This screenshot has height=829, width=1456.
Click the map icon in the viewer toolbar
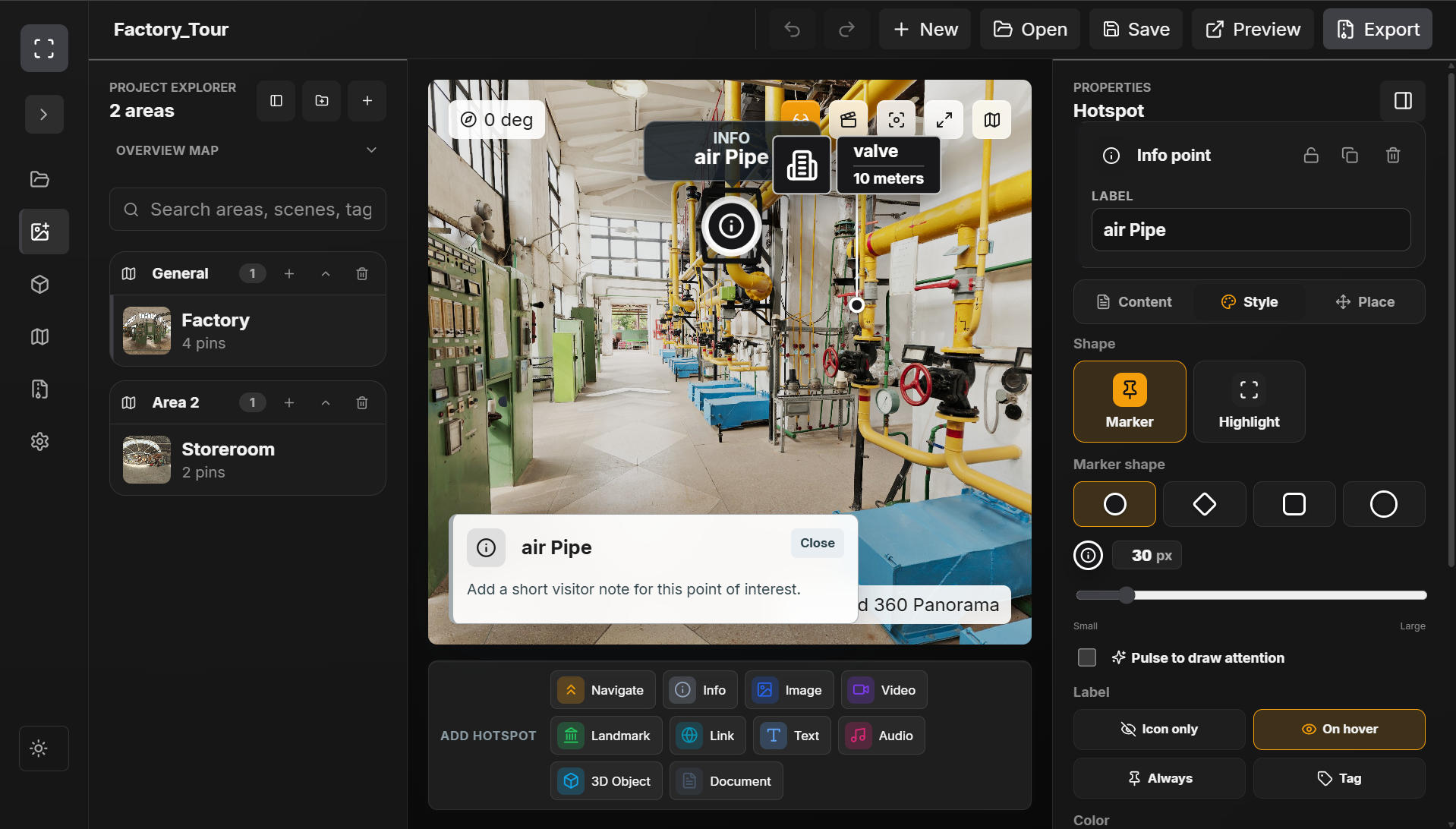[x=992, y=120]
